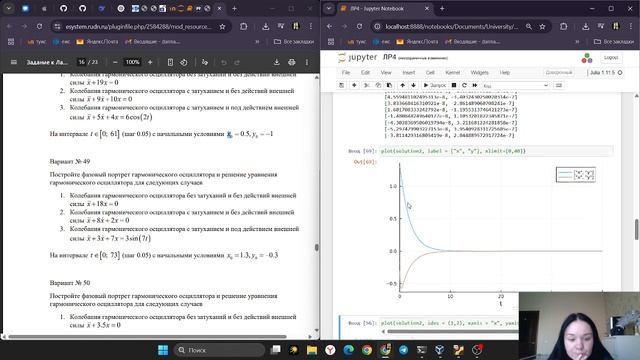
Task: Click PDF horizontal scrollbar
Action: (147, 337)
